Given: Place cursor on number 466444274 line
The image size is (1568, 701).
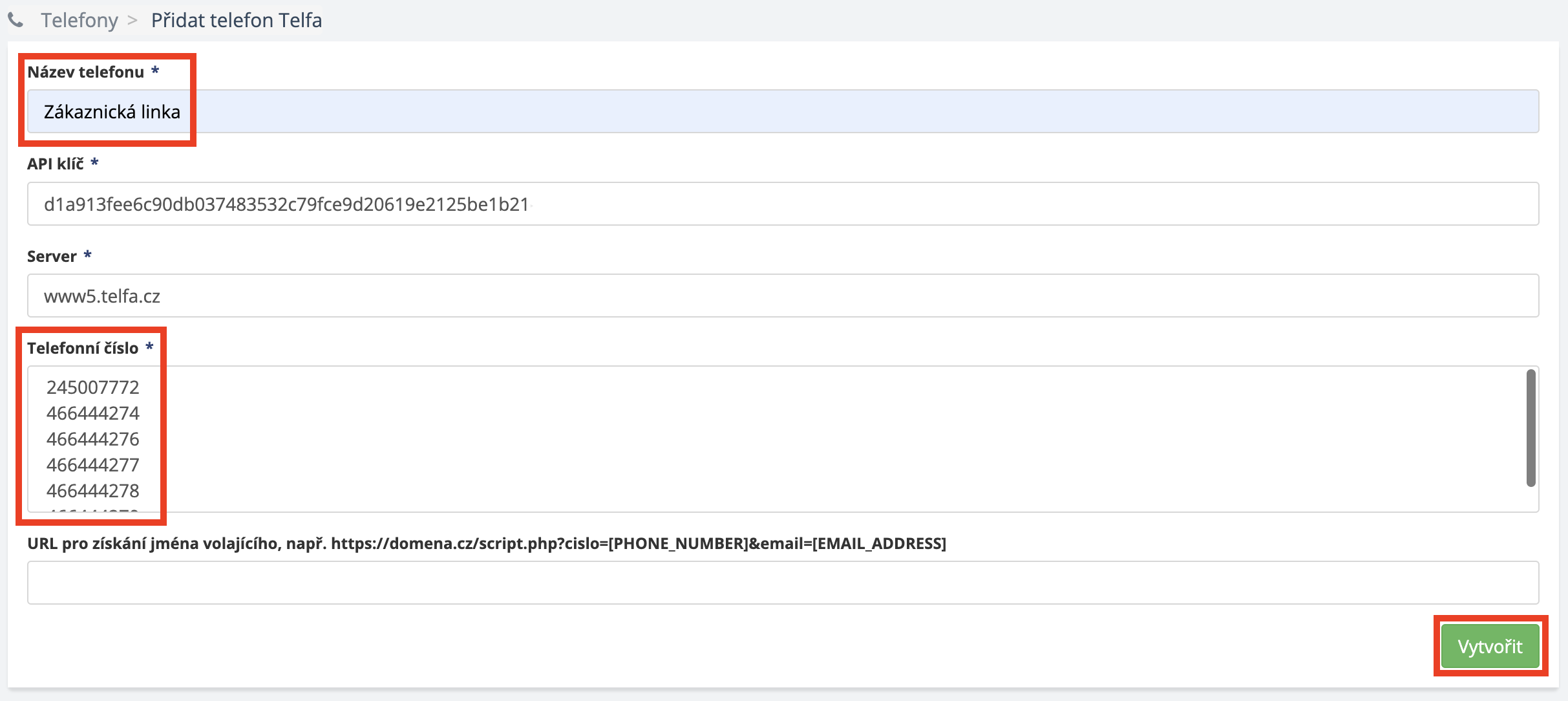Looking at the screenshot, I should click(93, 413).
